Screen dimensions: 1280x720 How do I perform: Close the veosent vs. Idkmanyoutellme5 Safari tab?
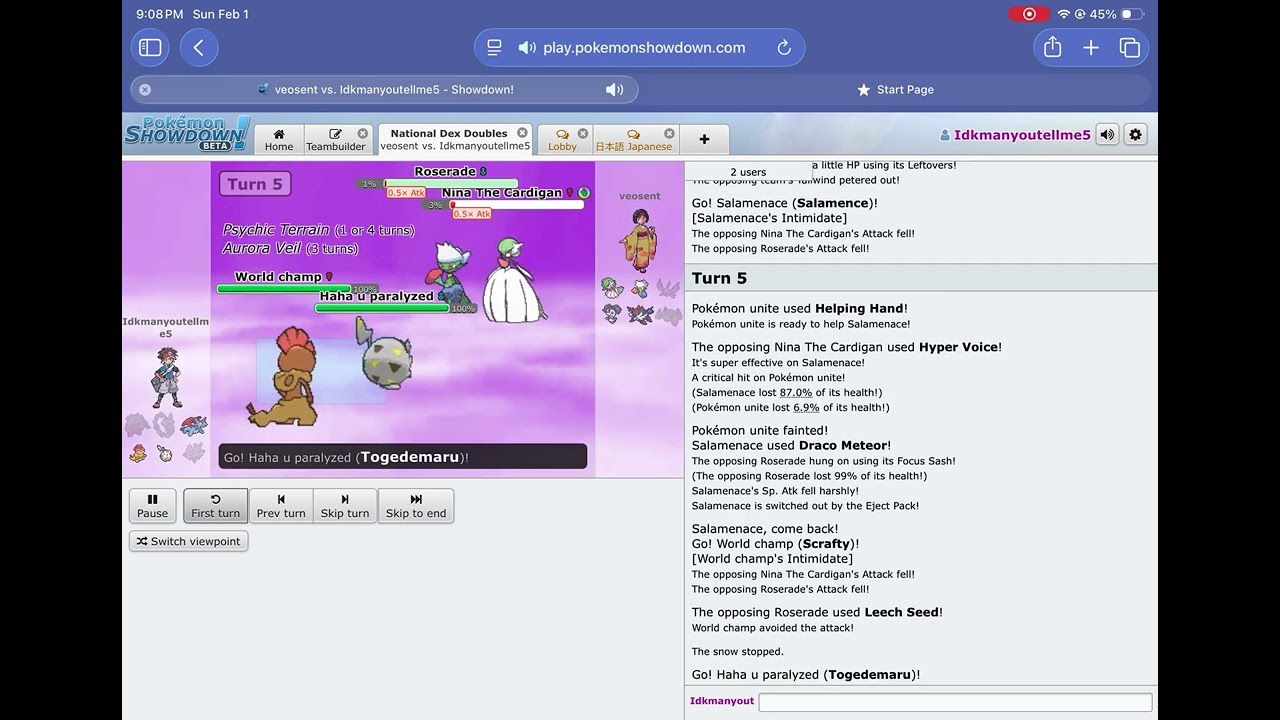point(145,90)
